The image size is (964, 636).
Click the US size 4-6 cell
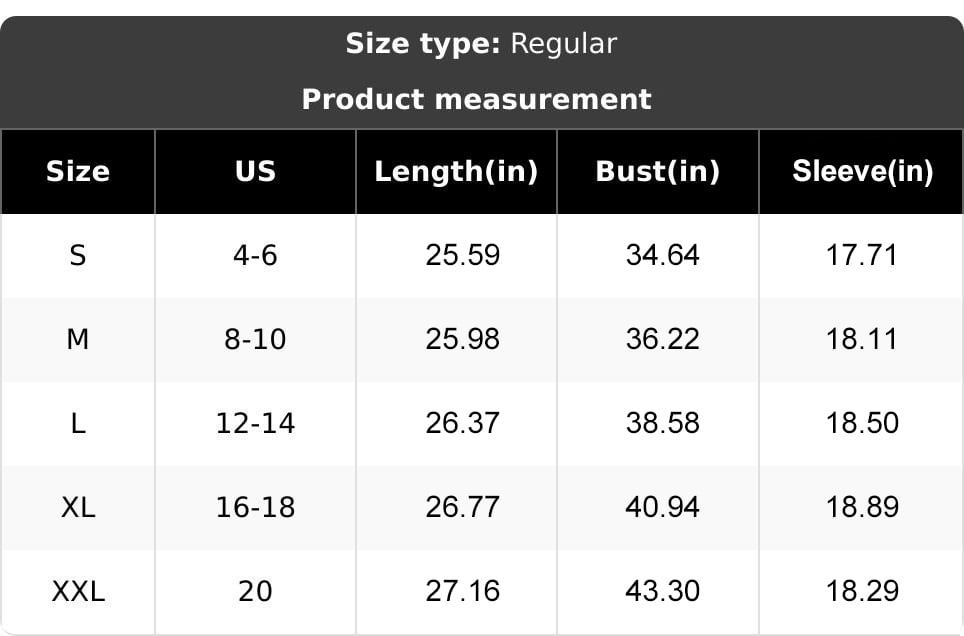click(x=255, y=255)
